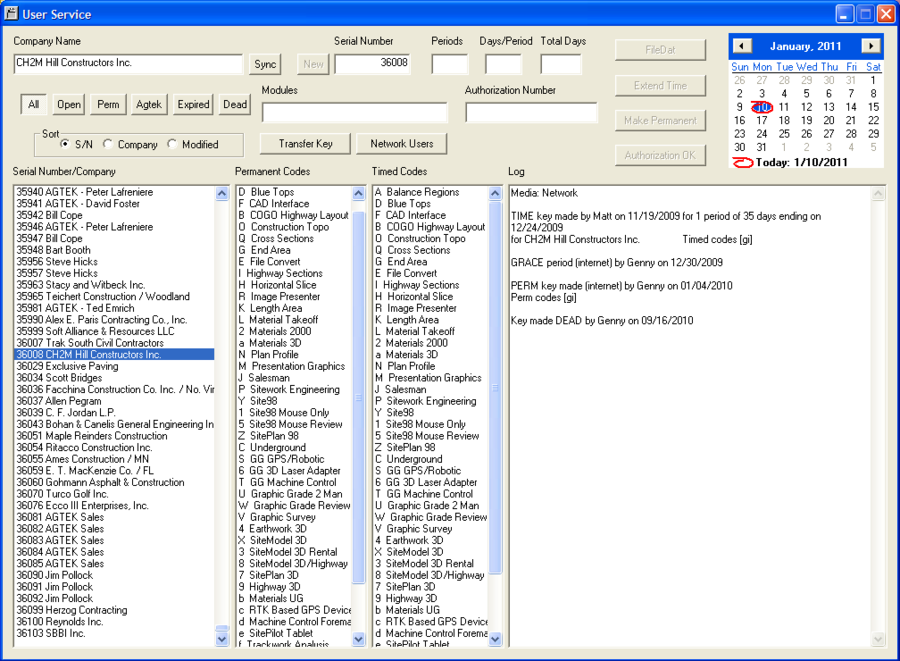The image size is (900, 661).
Task: Click the User Service title bar icon
Action: pos(14,13)
